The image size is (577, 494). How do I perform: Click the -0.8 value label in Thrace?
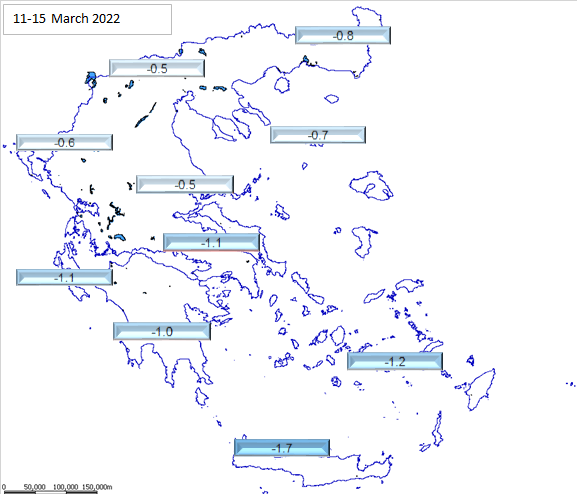tap(343, 35)
